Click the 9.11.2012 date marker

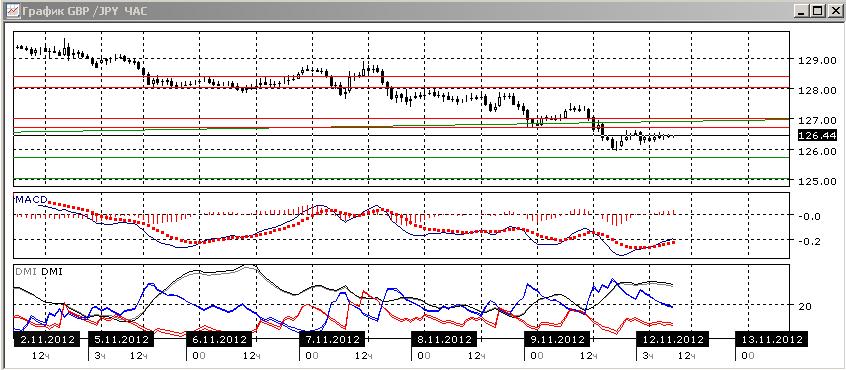pyautogui.click(x=557, y=340)
